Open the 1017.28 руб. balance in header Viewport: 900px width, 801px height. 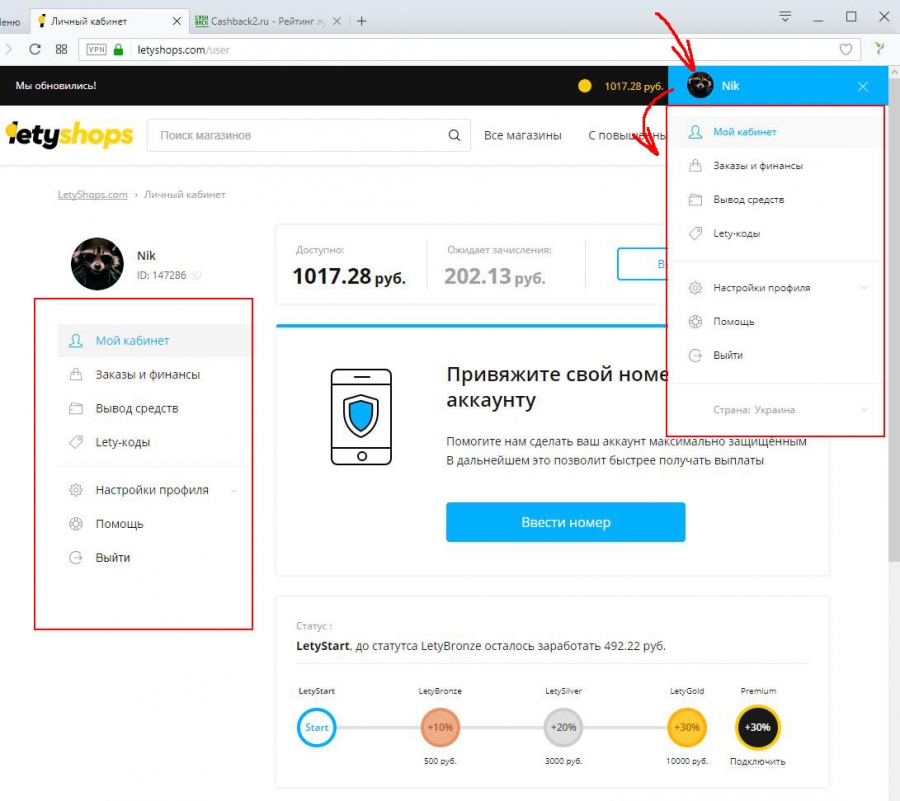[x=633, y=86]
